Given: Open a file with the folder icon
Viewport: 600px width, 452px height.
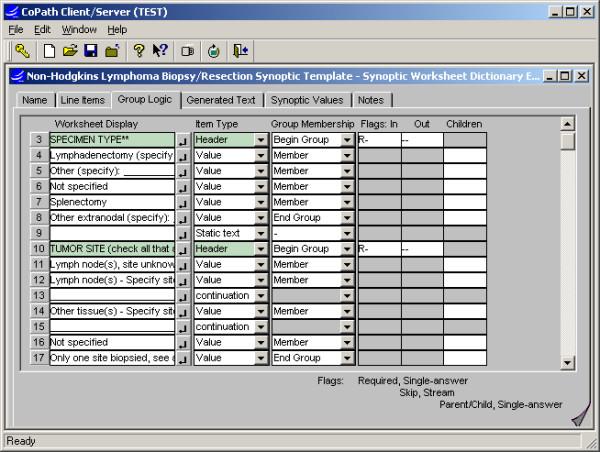Looking at the screenshot, I should click(x=70, y=50).
